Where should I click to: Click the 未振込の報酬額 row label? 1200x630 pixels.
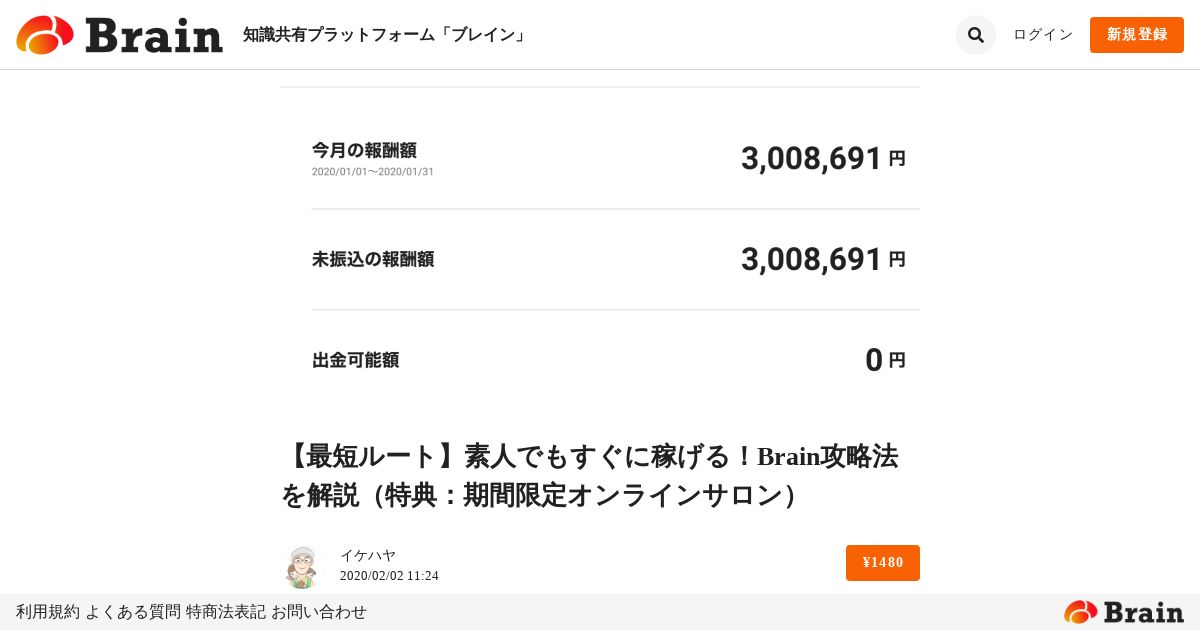click(373, 260)
